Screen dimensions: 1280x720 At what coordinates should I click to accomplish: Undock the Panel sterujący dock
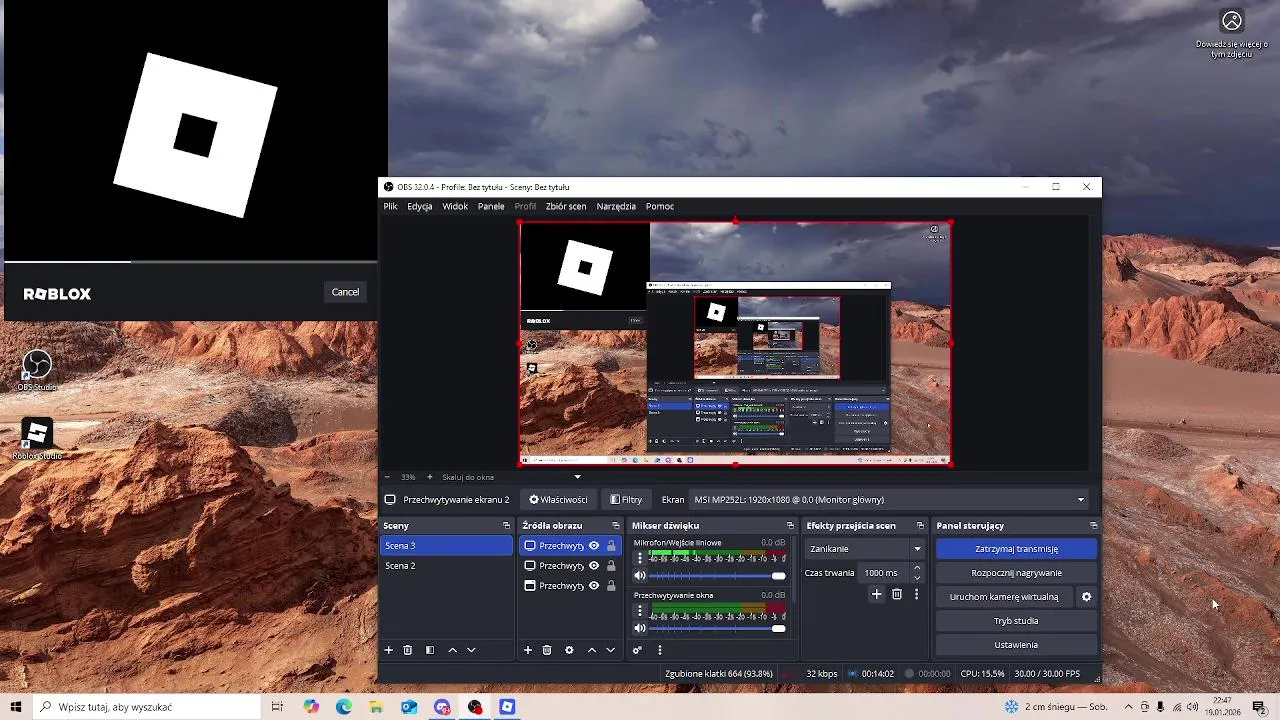coord(1093,526)
